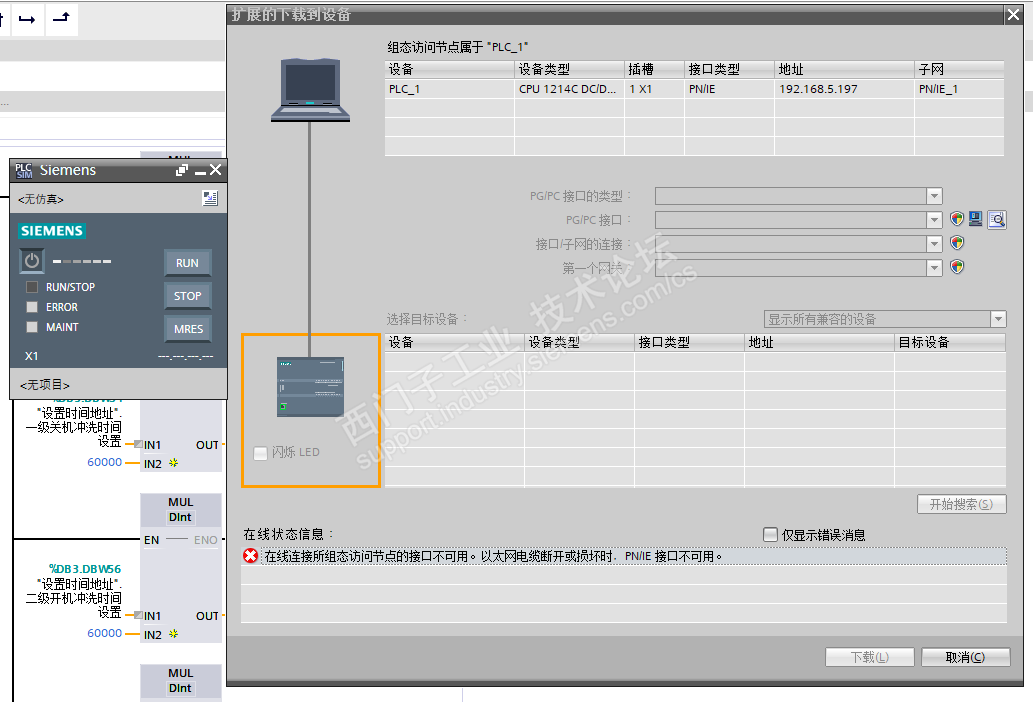Click the PLCSIM logo icon in title bar
The height and width of the screenshot is (702, 1033).
click(24, 171)
